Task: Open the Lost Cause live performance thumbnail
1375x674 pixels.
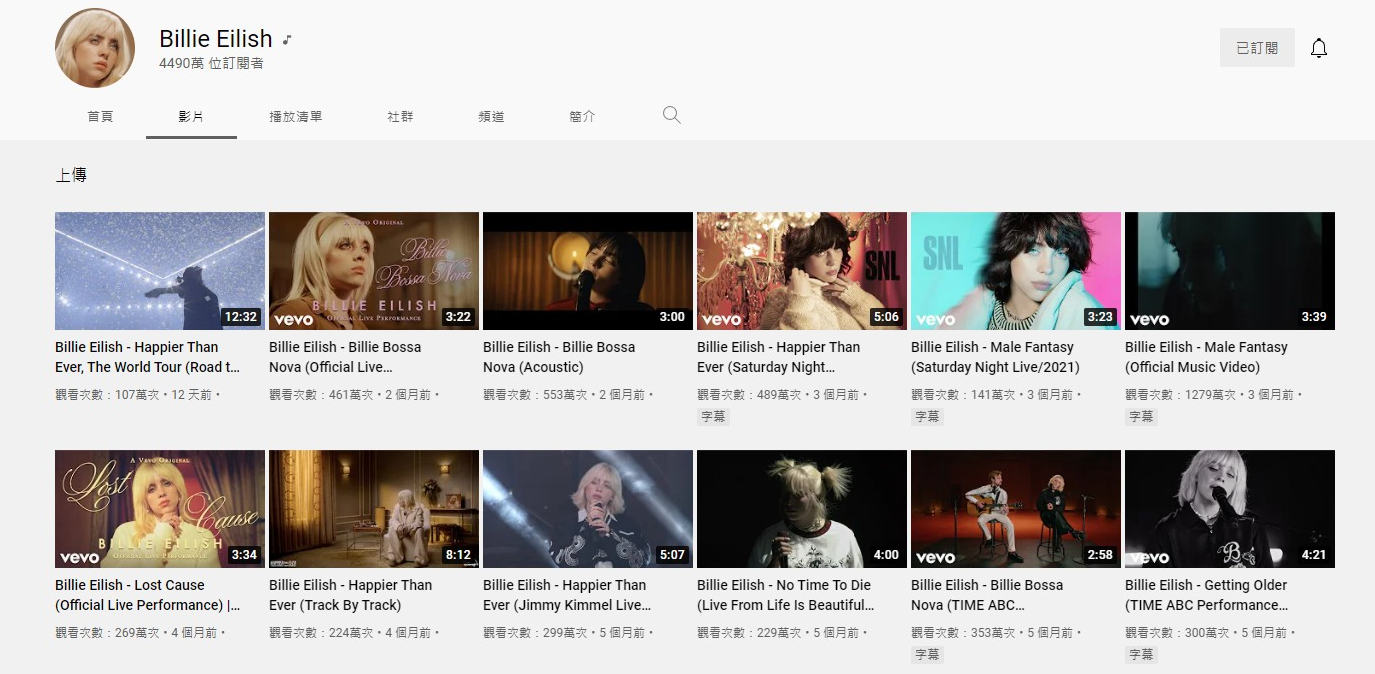Action: pyautogui.click(x=160, y=509)
